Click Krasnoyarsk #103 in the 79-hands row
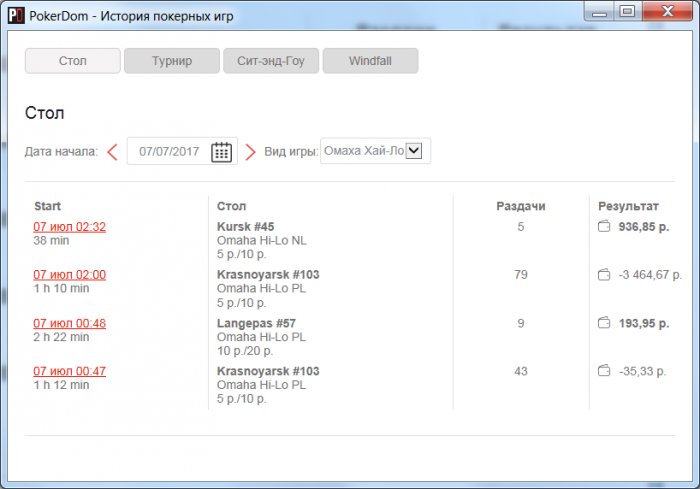The height and width of the screenshot is (489, 700). [x=268, y=275]
